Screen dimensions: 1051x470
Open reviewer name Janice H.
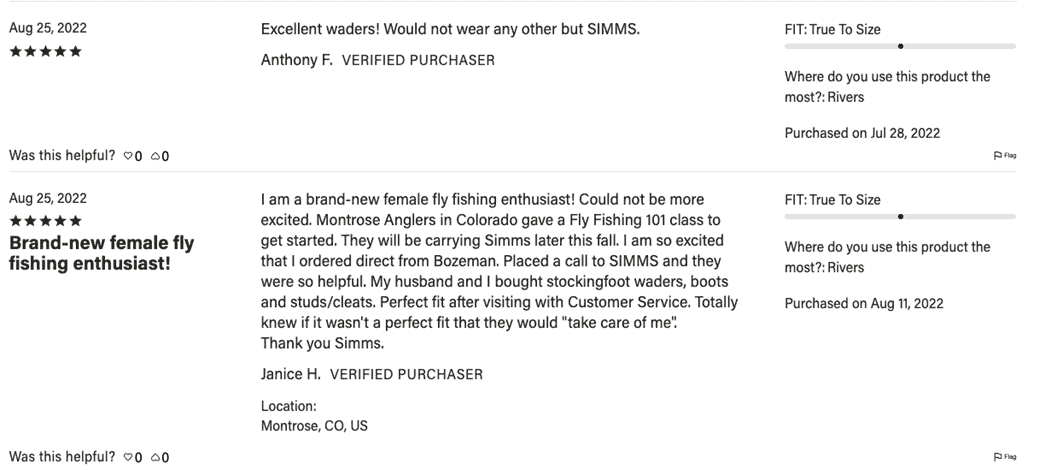coord(292,374)
